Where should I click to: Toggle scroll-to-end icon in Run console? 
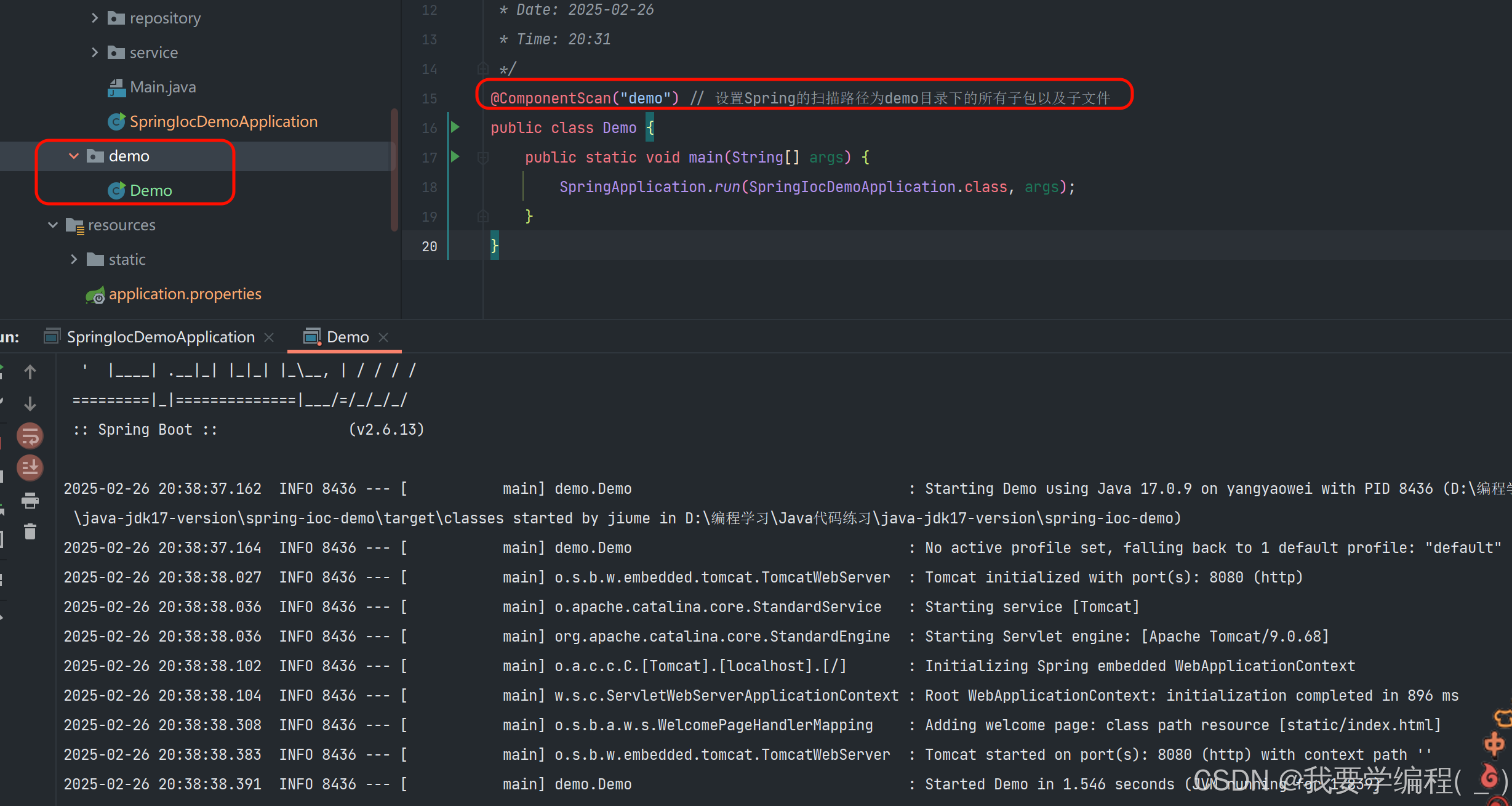pos(30,468)
